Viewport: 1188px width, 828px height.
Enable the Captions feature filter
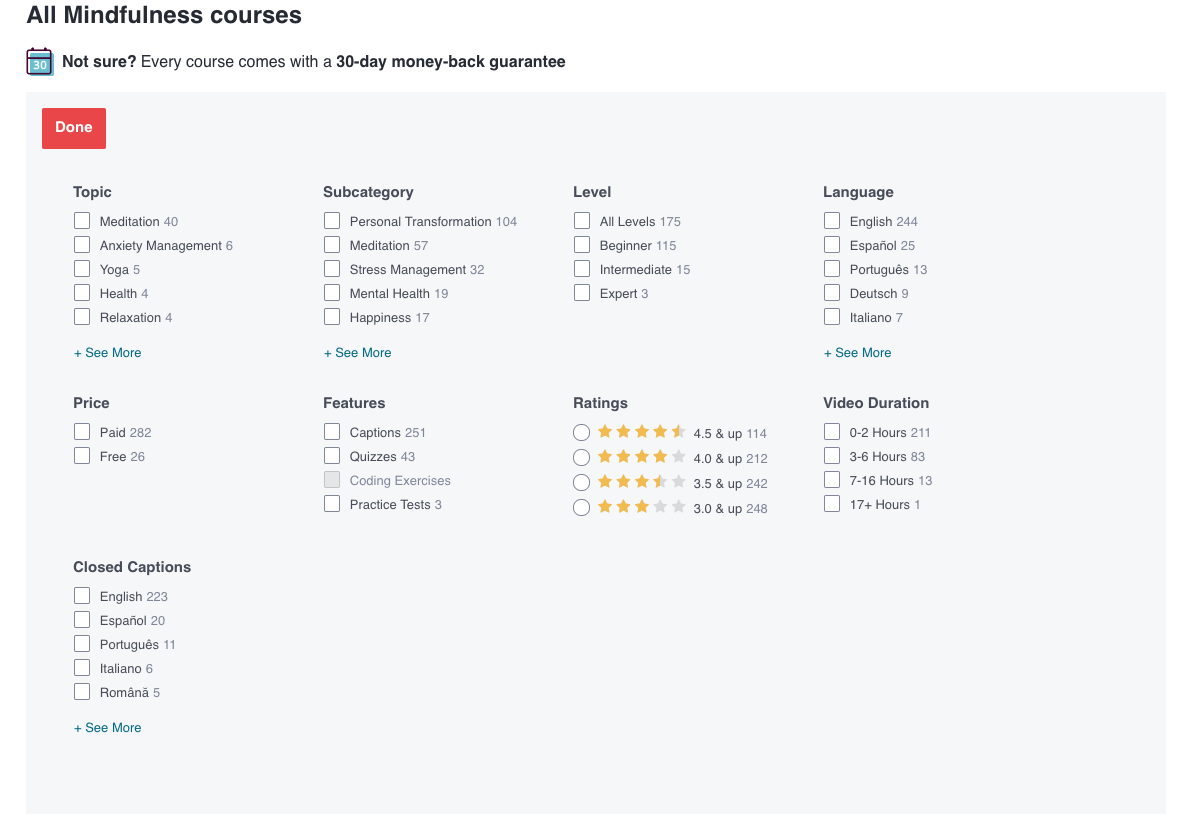tap(331, 431)
